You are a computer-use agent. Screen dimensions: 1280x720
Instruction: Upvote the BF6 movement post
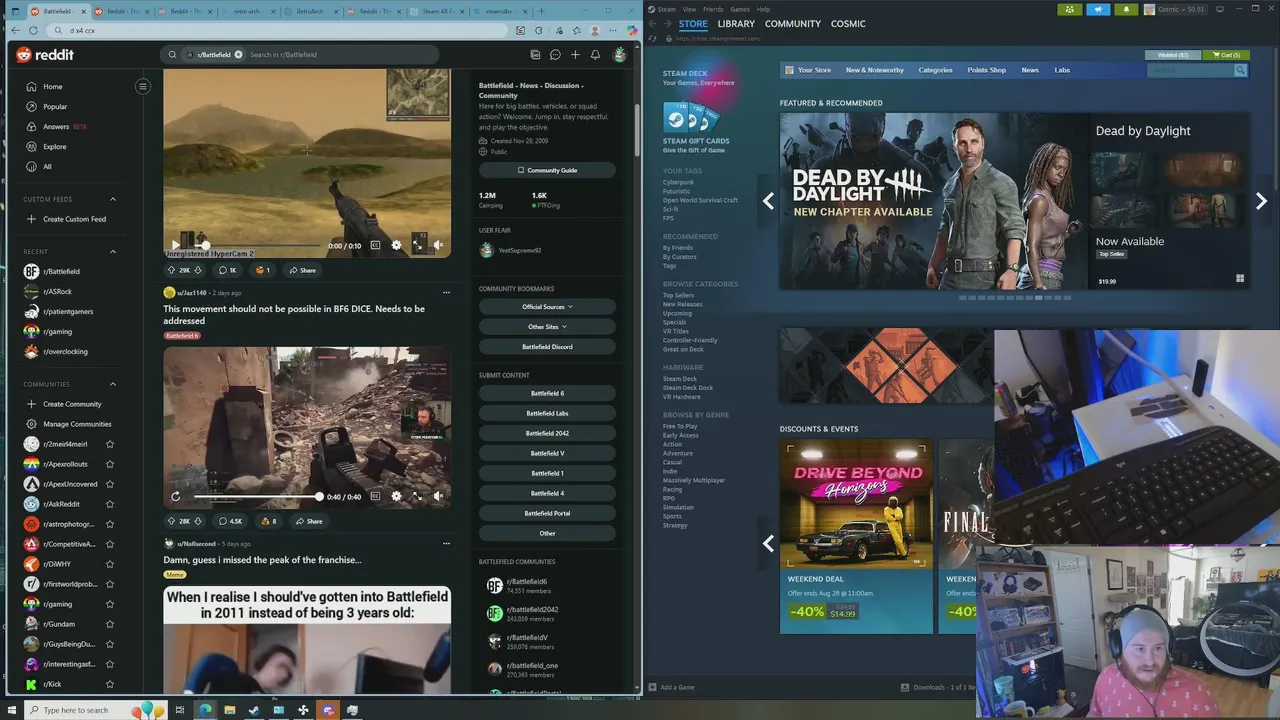tap(172, 521)
